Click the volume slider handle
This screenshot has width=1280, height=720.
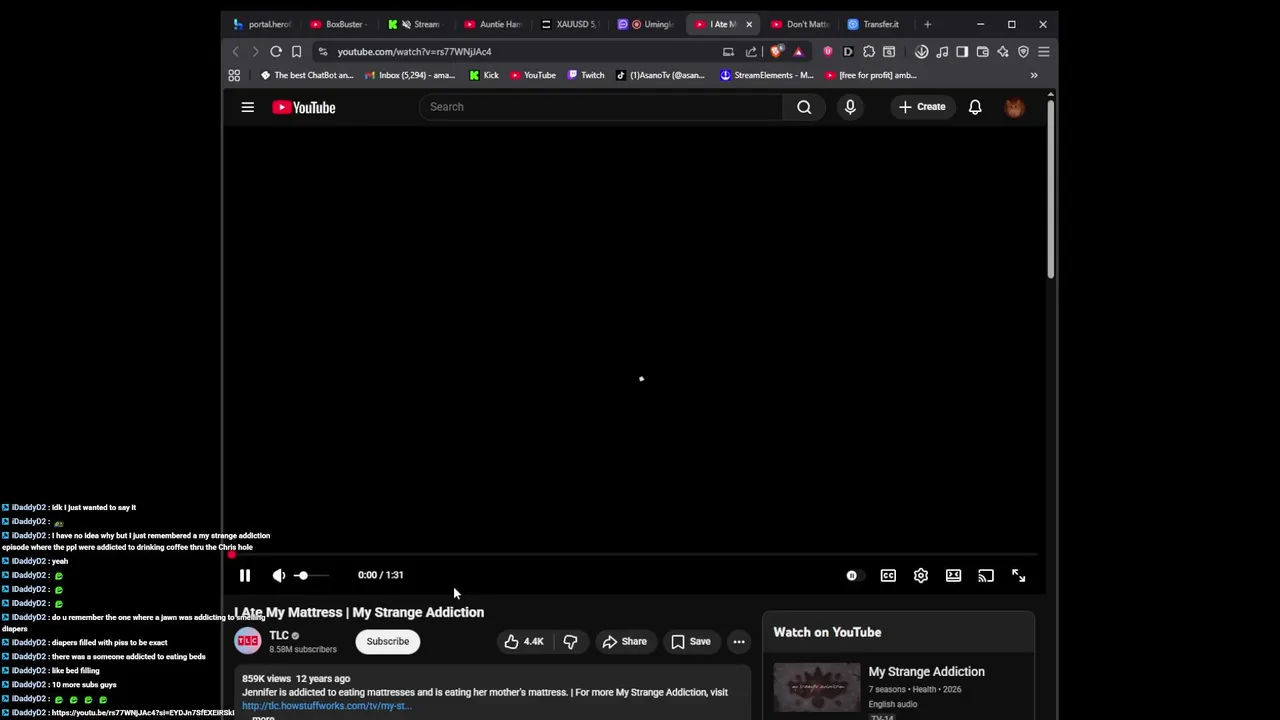point(302,575)
